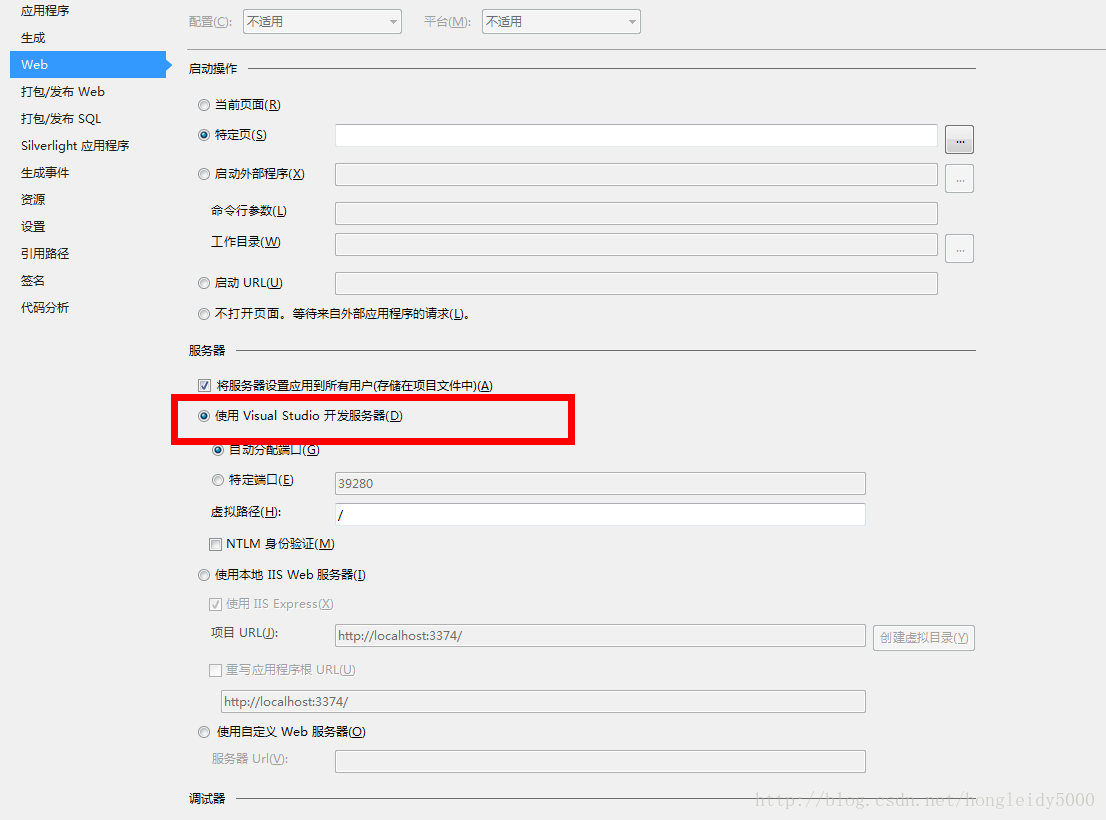
Task: Open the 设置 tab
Action: [33, 226]
